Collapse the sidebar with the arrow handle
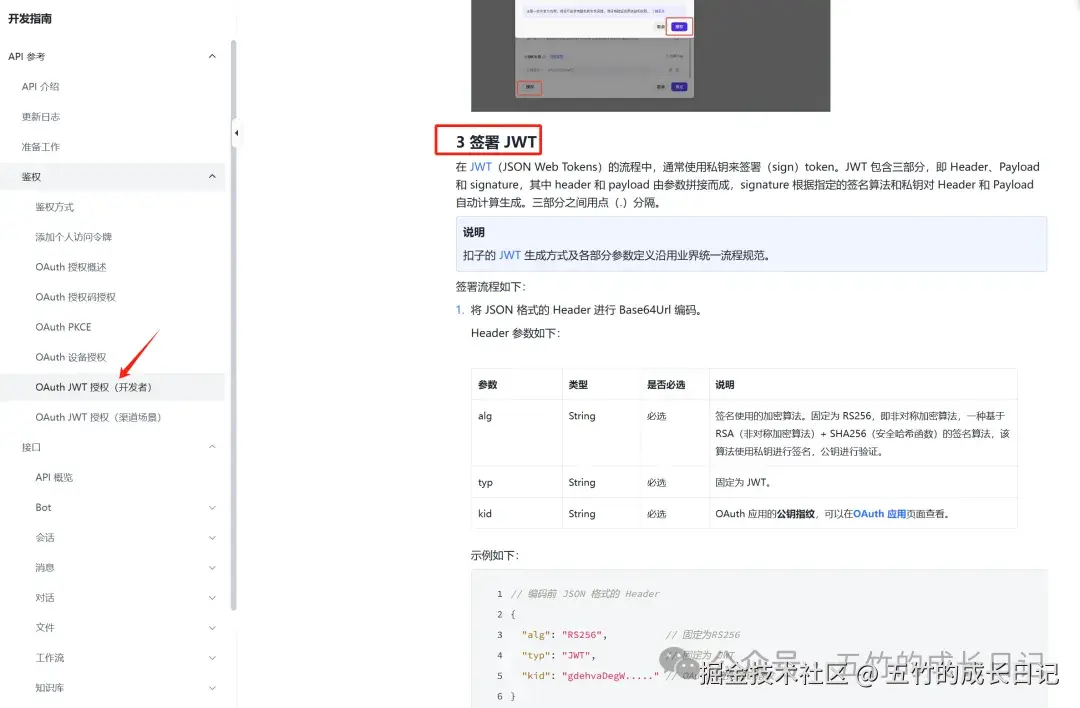This screenshot has width=1080, height=708. (x=236, y=131)
